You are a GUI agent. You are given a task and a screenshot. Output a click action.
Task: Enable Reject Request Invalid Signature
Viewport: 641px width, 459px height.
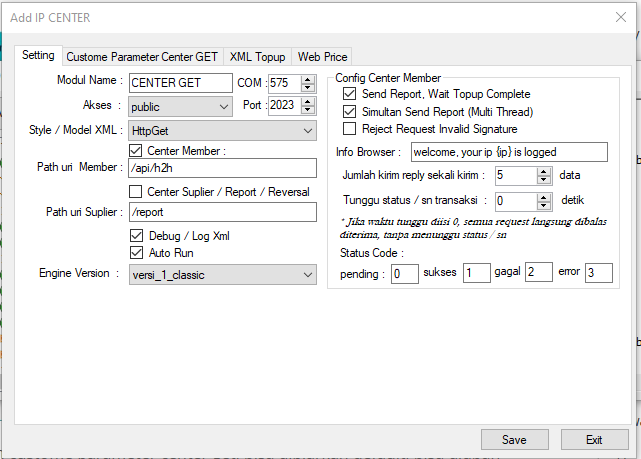coord(349,129)
